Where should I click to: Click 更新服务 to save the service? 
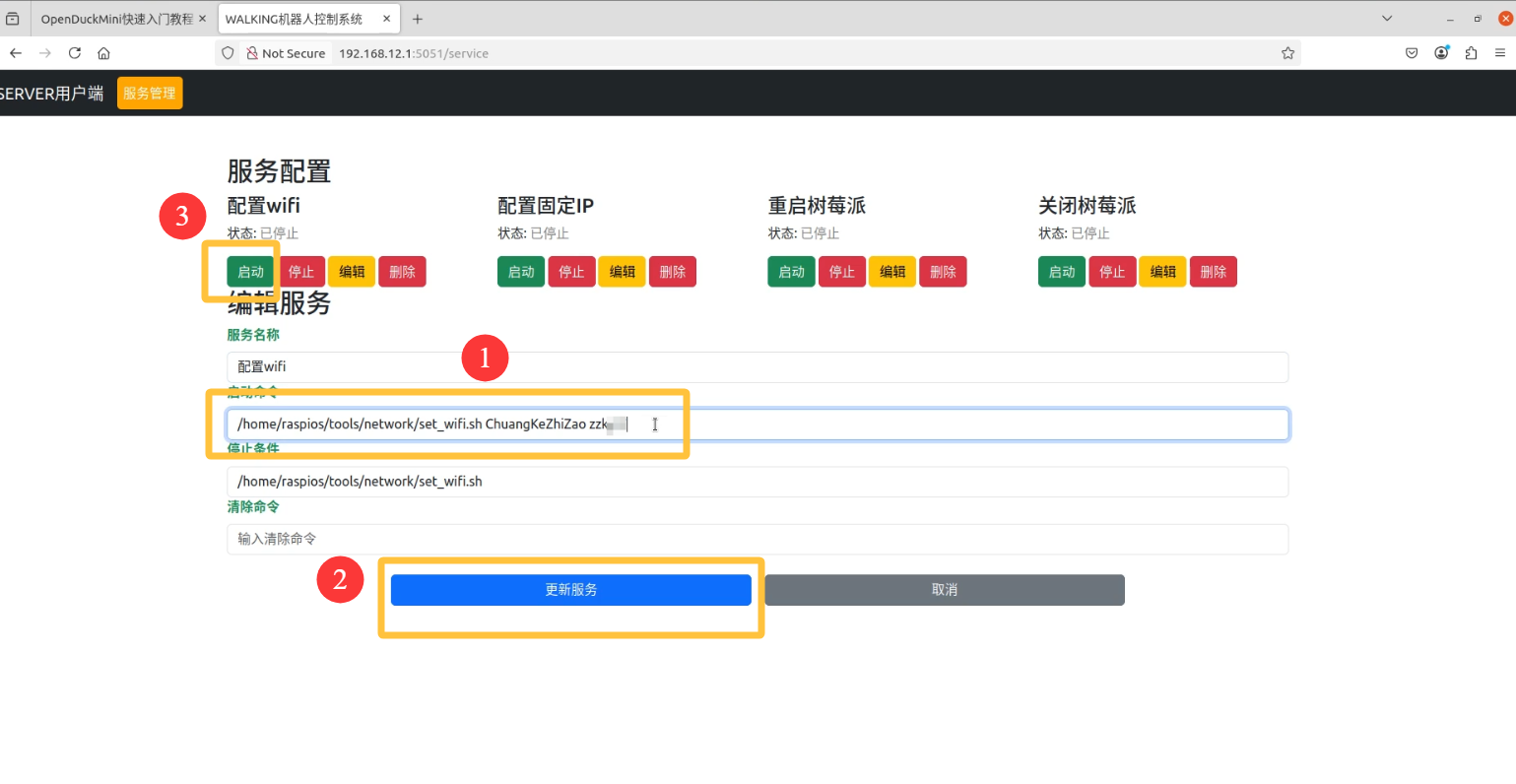tap(570, 590)
